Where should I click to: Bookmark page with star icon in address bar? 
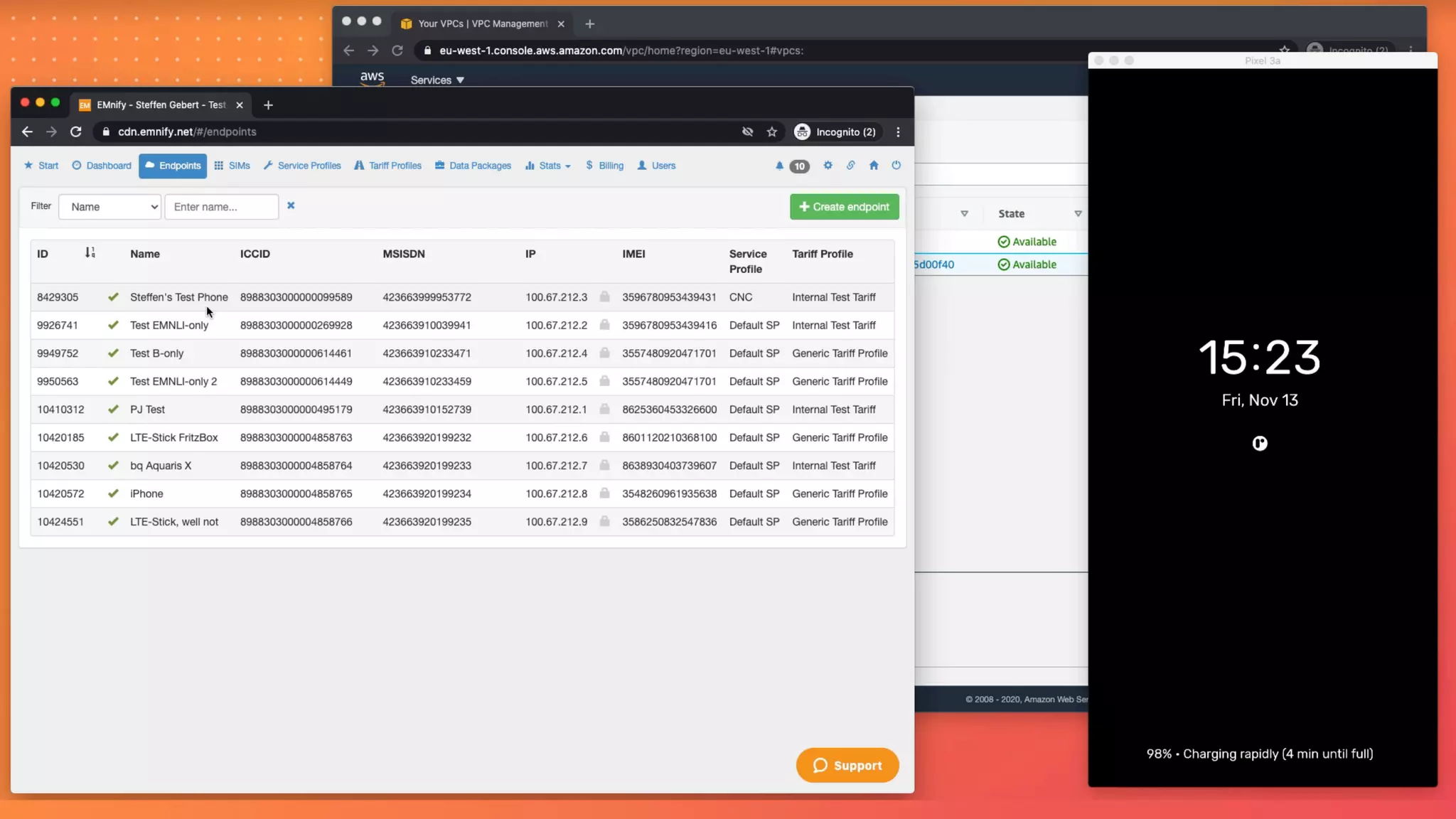772,132
